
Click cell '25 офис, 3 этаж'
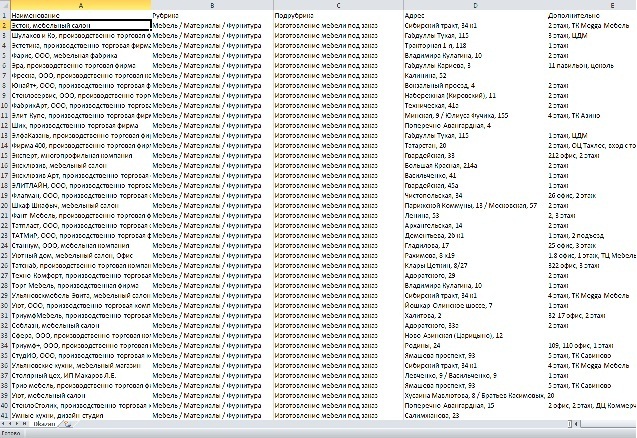[592, 245]
